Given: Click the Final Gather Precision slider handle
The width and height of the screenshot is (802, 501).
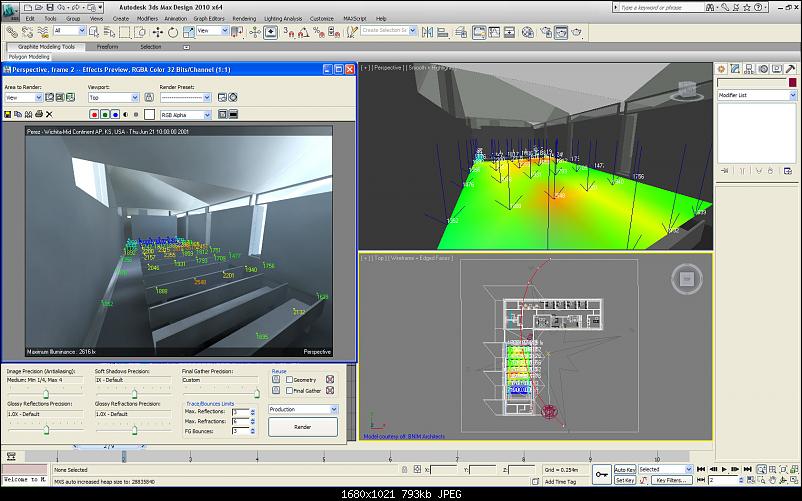Looking at the screenshot, I should (257, 393).
